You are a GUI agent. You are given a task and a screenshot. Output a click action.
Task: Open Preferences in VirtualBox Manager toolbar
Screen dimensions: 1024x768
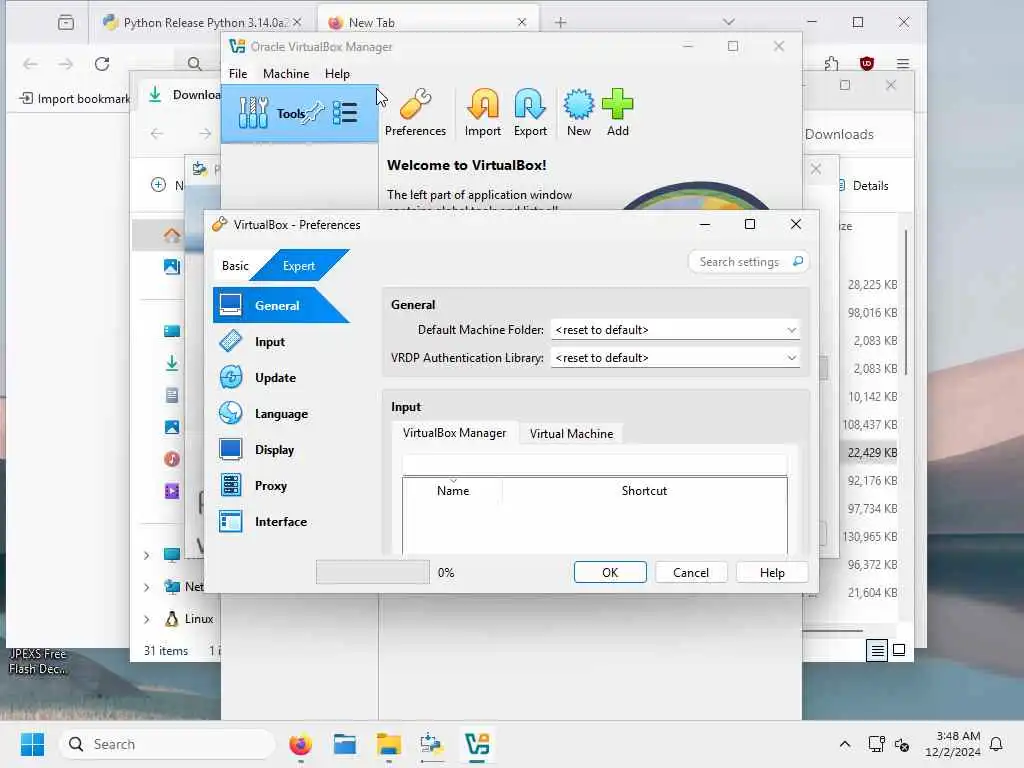(x=415, y=112)
